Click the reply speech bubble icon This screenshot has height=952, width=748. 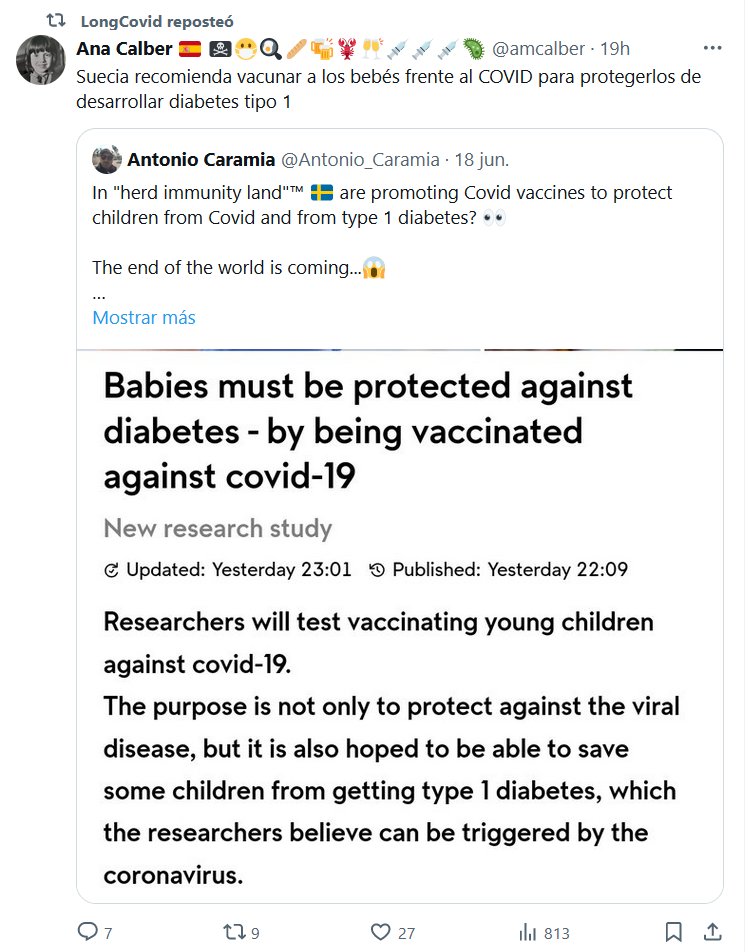[89, 932]
